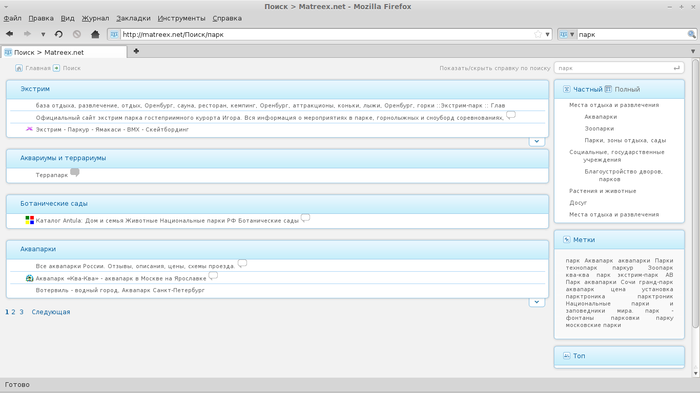Open comment bubble after the Игора resort result
Screen dimensions: 700x393
point(511,115)
